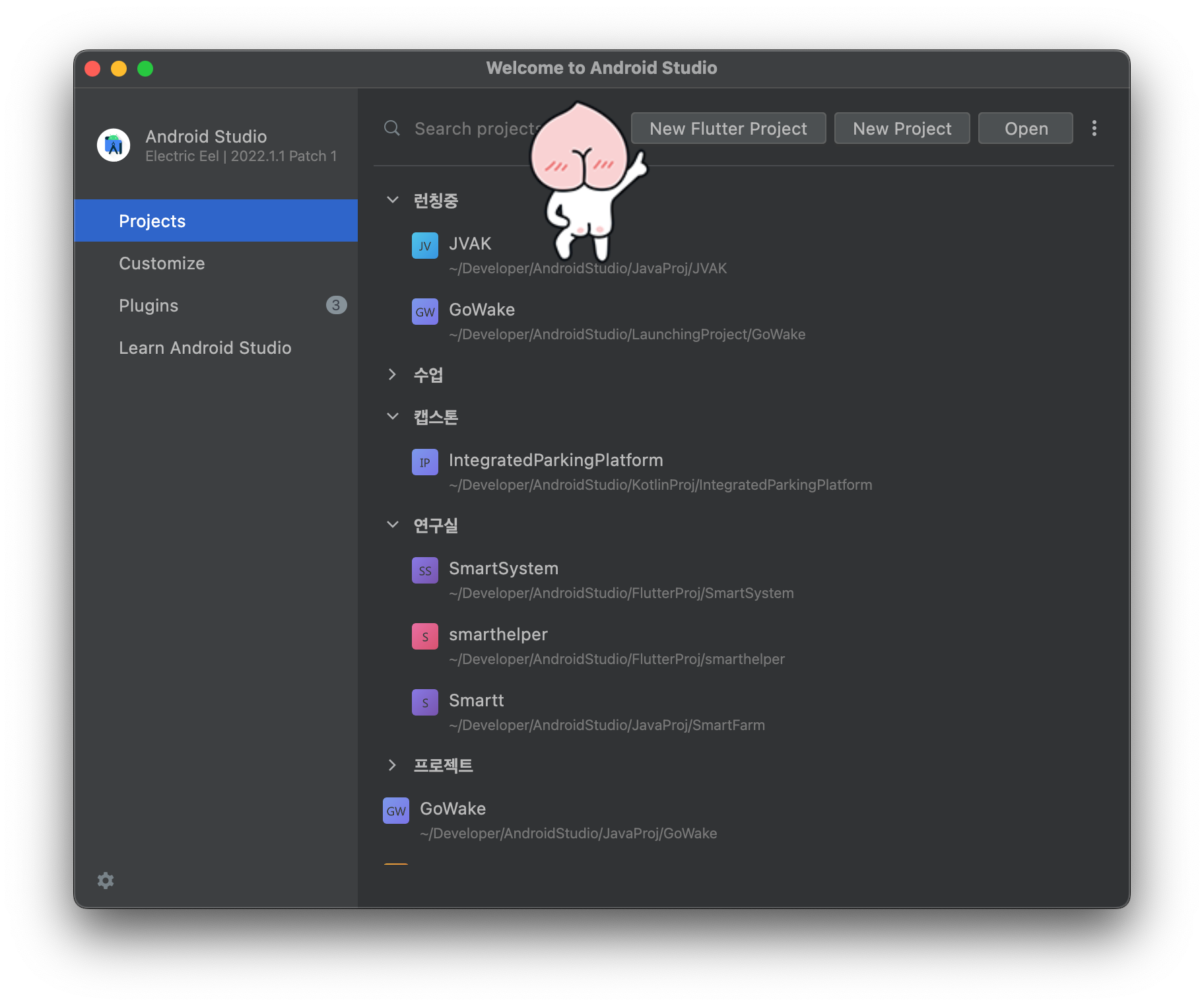Click the 연구실 group label
This screenshot has height=1006, width=1204.
point(436,525)
